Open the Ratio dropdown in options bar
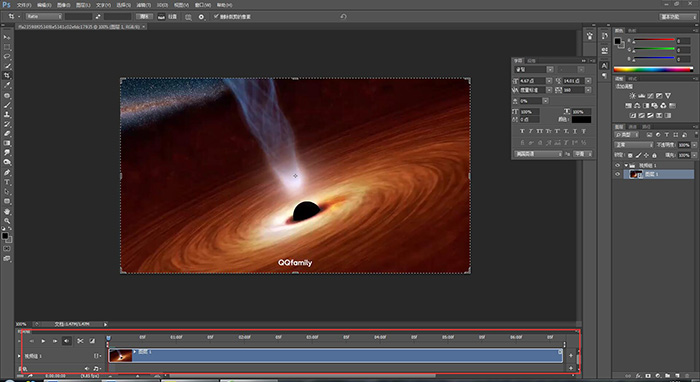The width and height of the screenshot is (700, 382). pos(43,17)
